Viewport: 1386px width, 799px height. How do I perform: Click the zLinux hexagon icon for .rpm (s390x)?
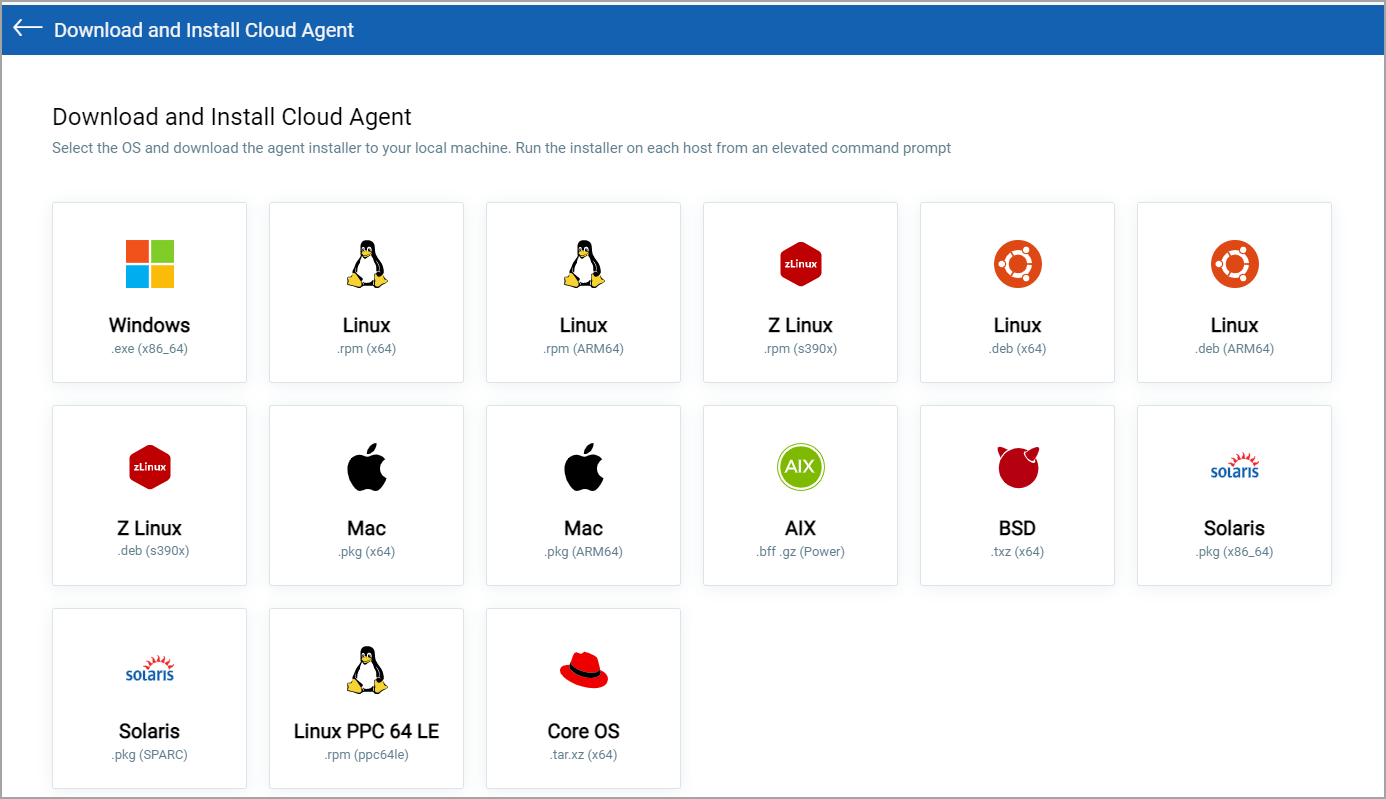(801, 264)
